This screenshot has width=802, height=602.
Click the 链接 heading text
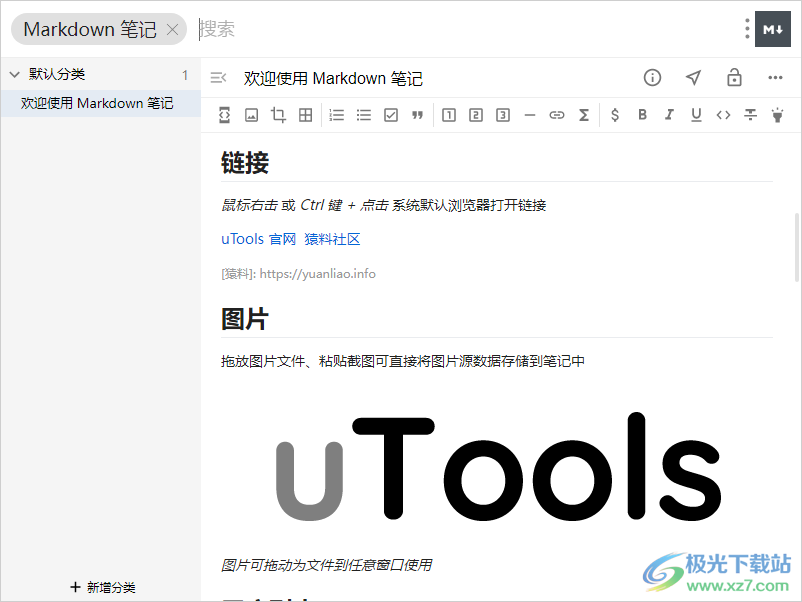(x=245, y=163)
